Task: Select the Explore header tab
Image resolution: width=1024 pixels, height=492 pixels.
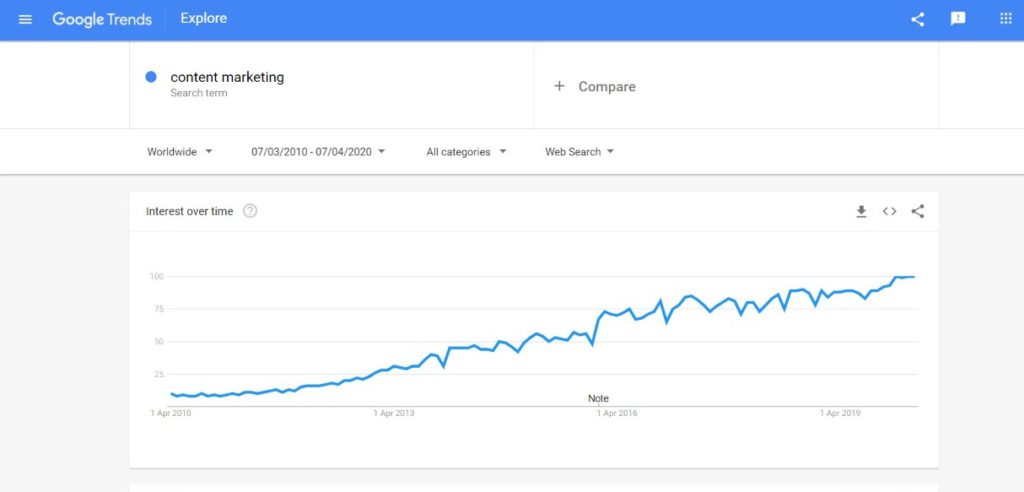Action: coord(204,19)
